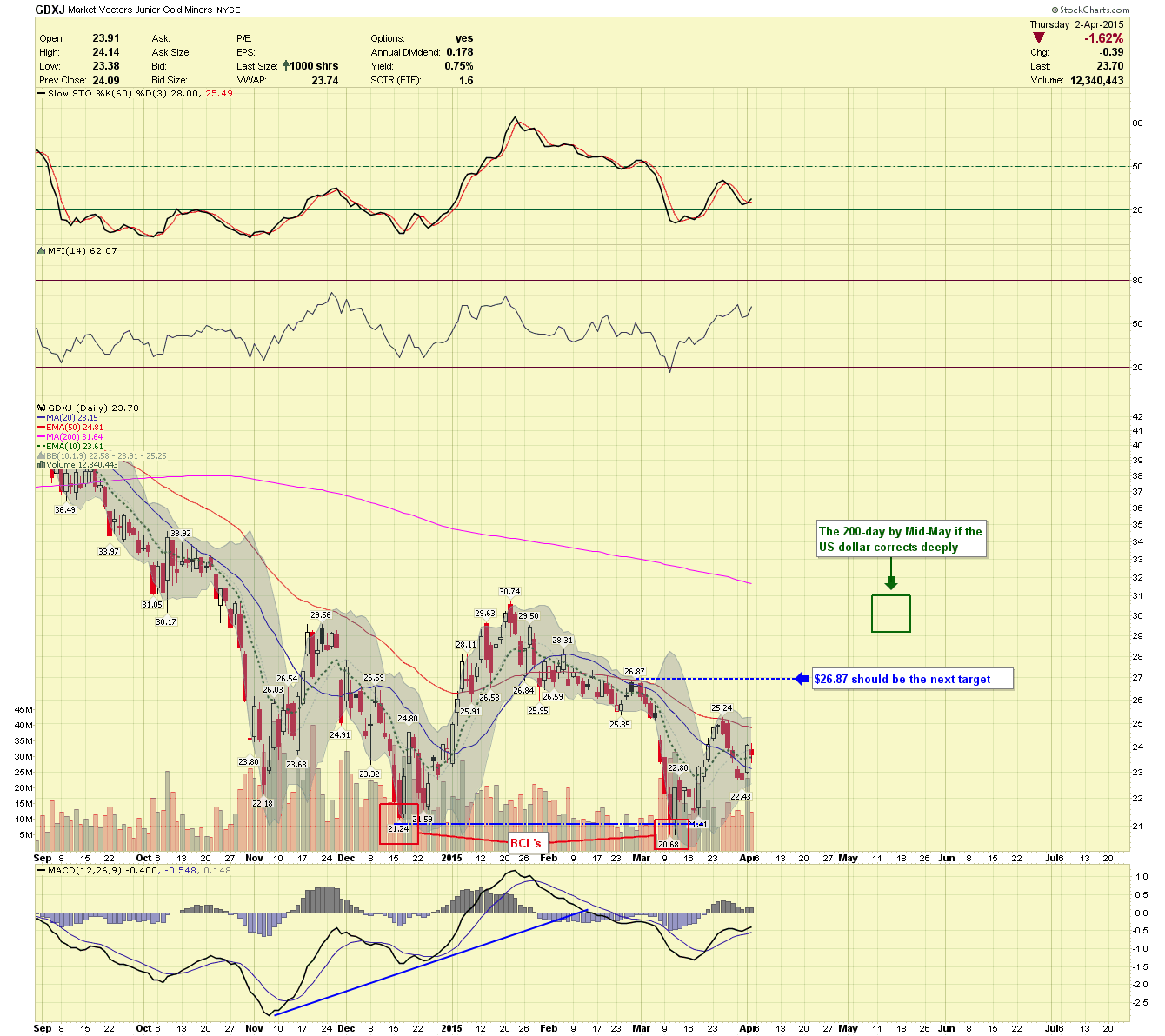Click the candlestick icon before GDXJ (Daily)
The height and width of the screenshot is (1036, 1165).
tap(41, 408)
